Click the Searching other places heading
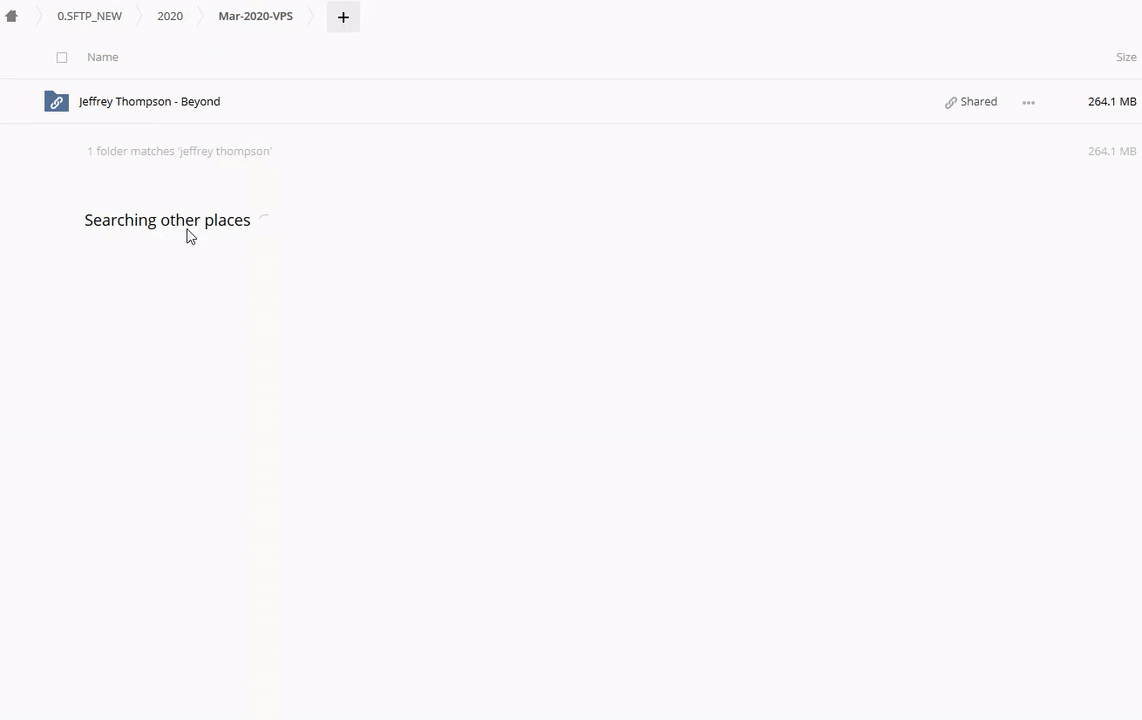 167,220
